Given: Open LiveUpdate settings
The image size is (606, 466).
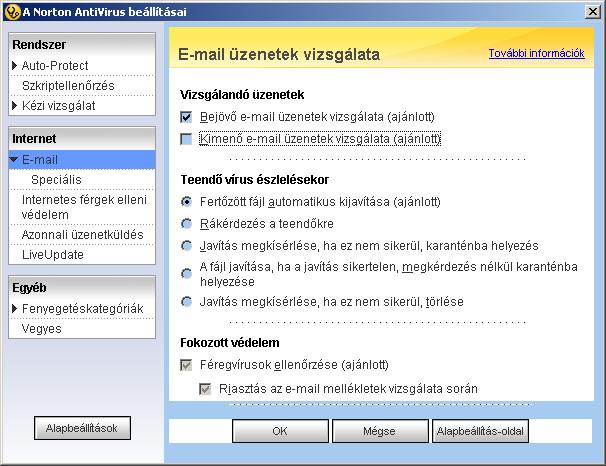Looking at the screenshot, I should tap(53, 255).
